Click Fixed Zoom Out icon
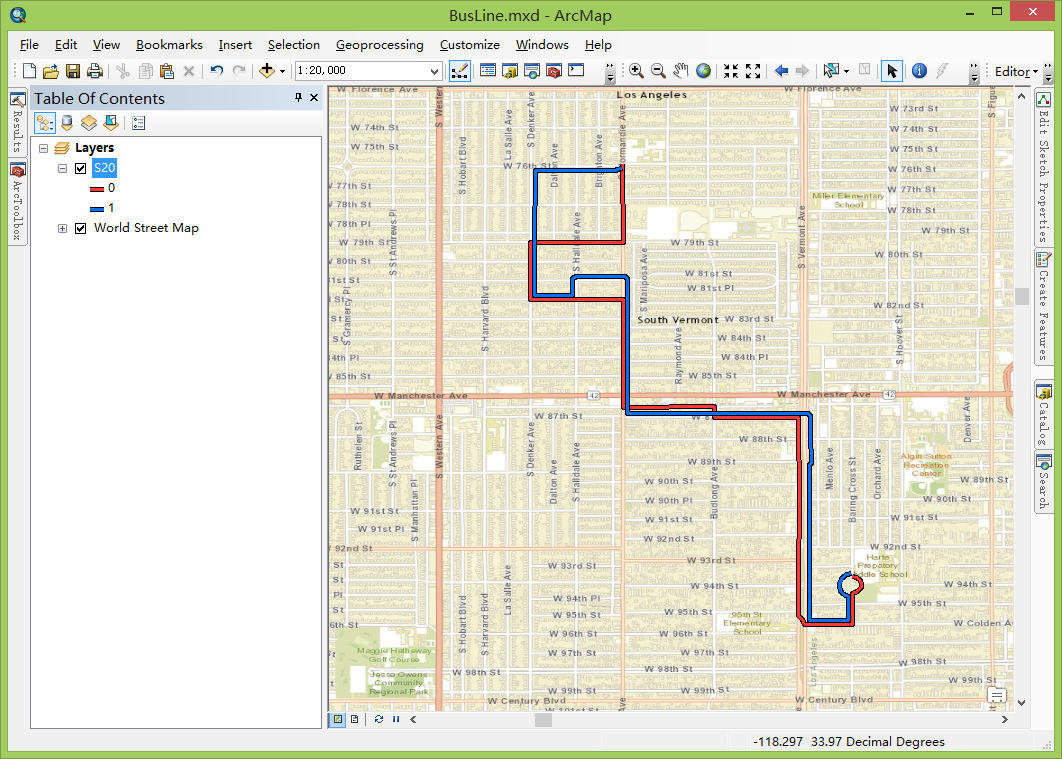The height and width of the screenshot is (759, 1062). pos(753,70)
